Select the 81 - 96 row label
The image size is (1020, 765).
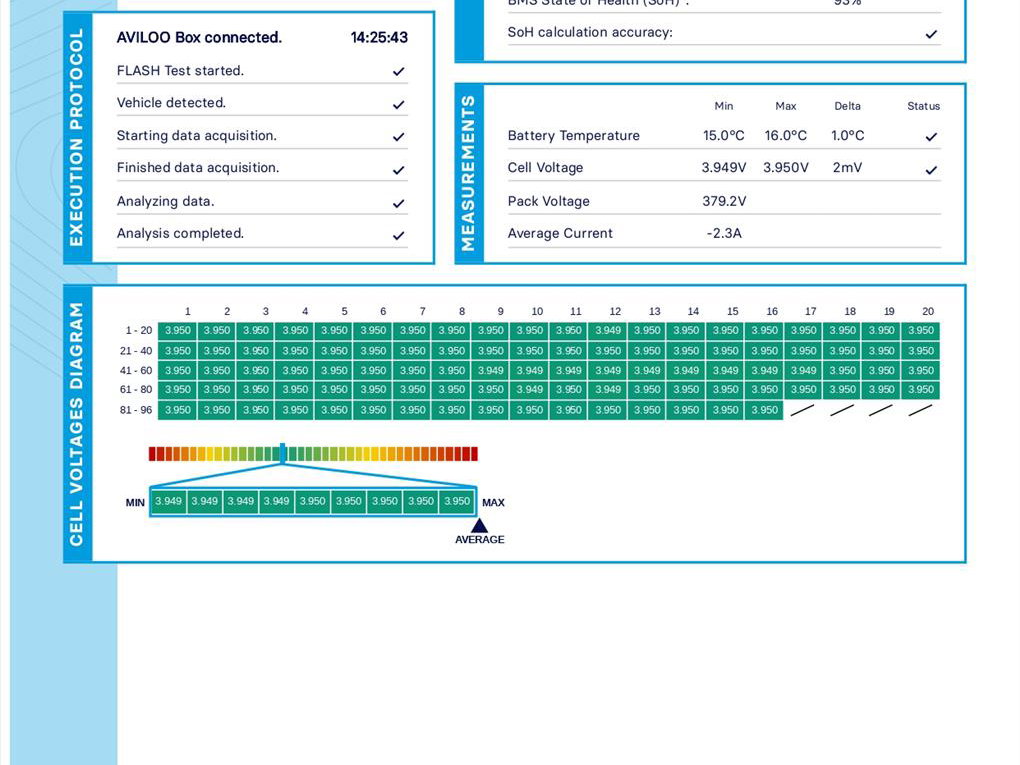click(138, 410)
